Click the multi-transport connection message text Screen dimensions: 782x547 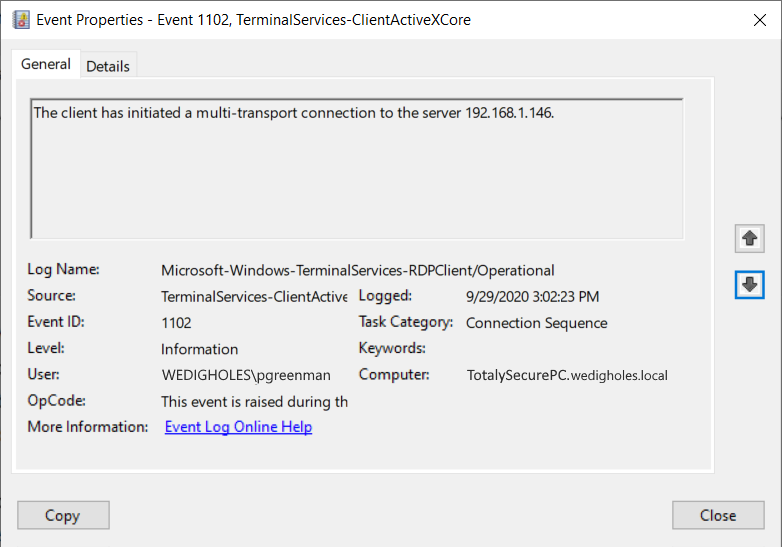pos(294,113)
